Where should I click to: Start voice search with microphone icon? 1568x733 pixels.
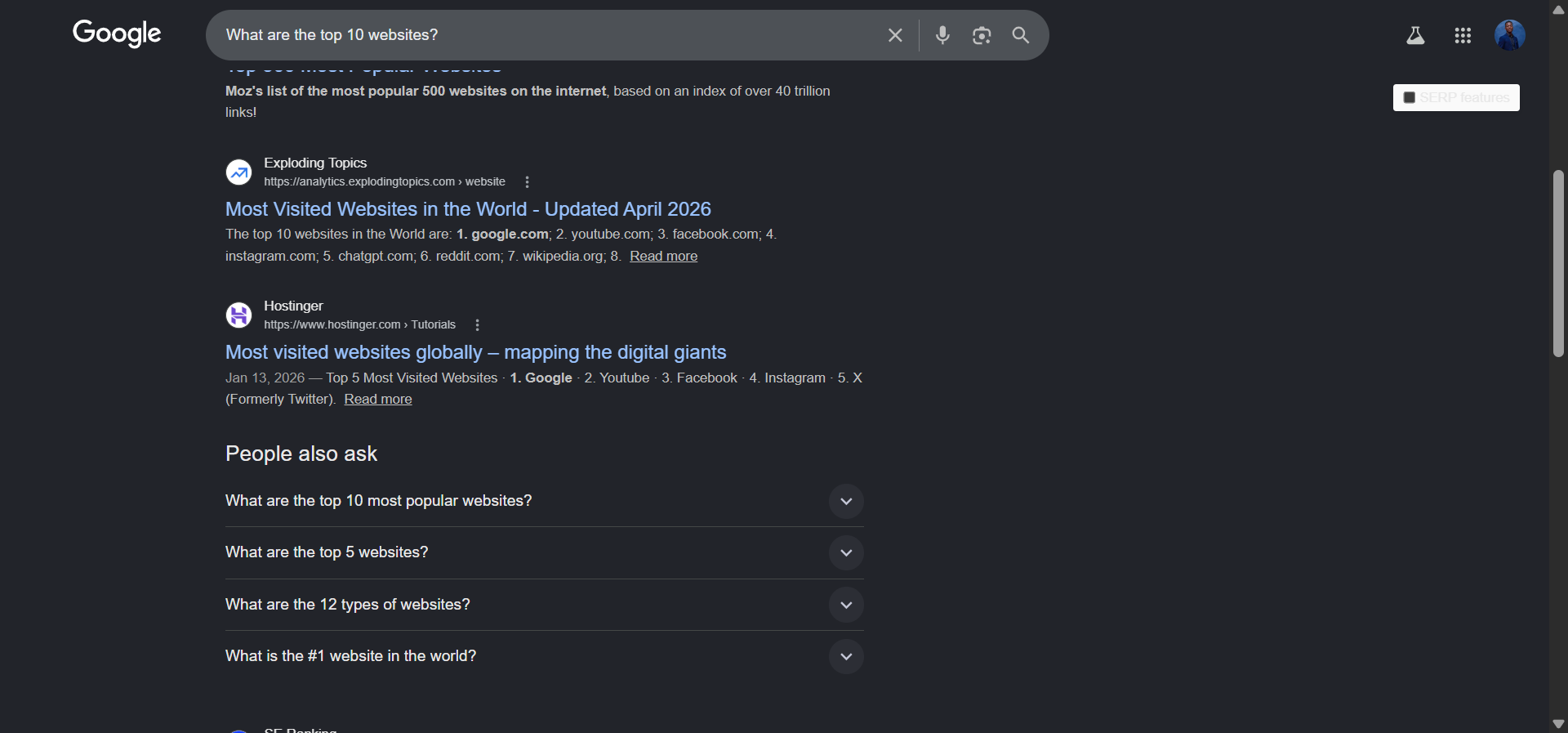[942, 35]
